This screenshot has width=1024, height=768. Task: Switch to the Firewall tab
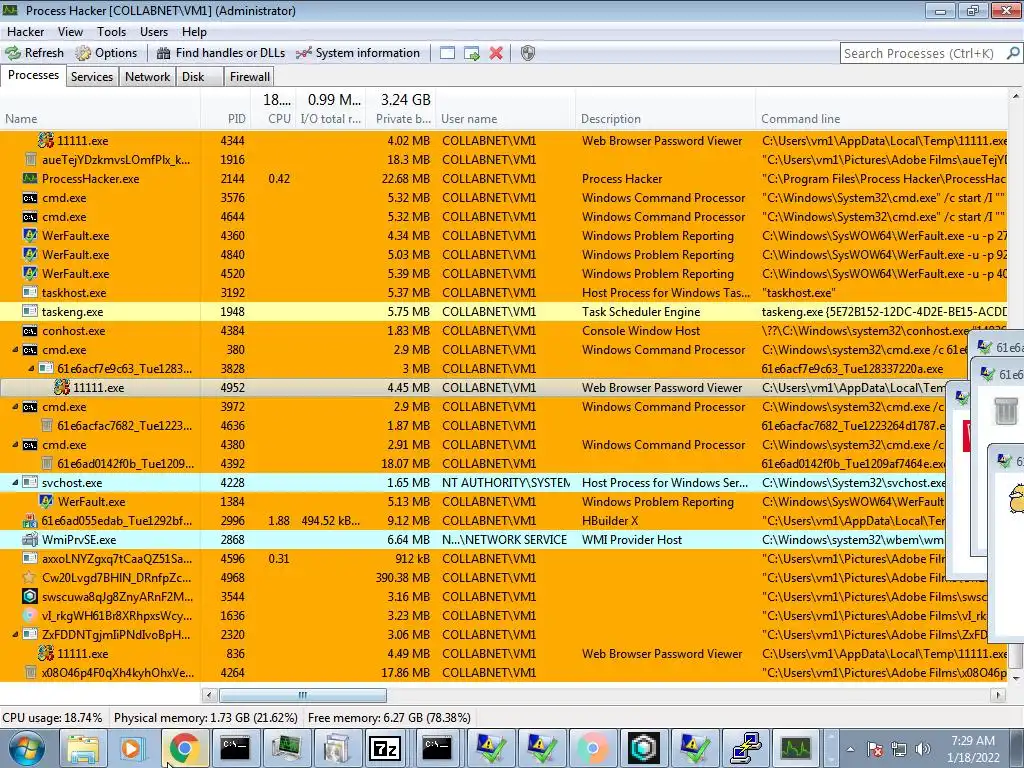(x=249, y=76)
